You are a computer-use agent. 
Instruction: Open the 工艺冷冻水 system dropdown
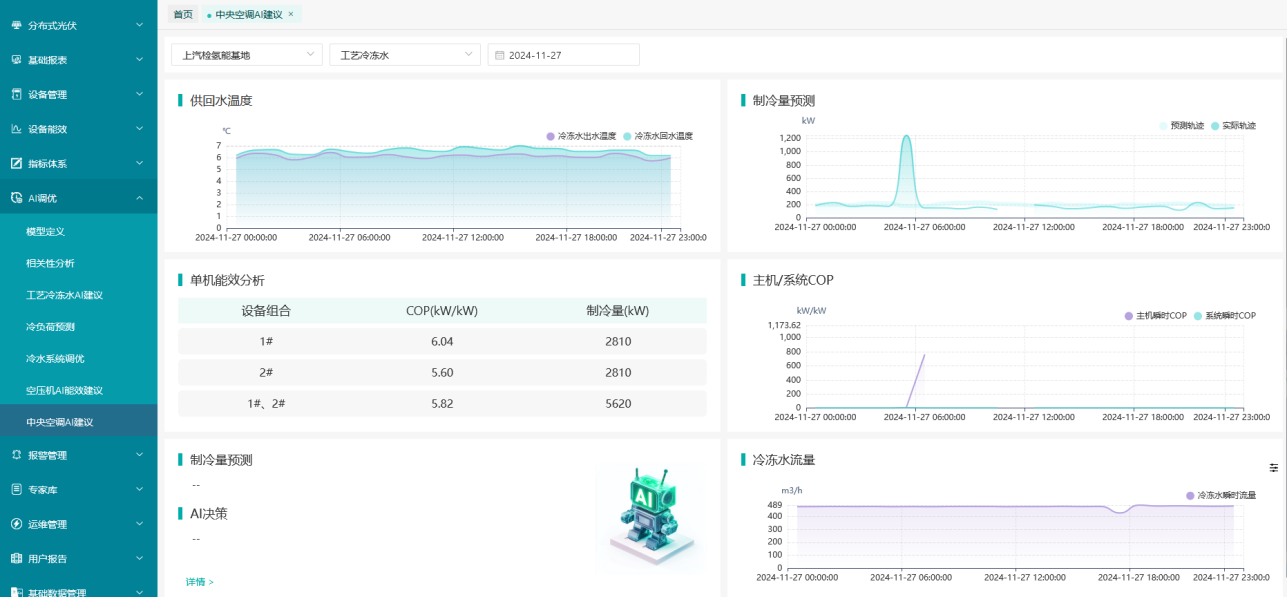pyautogui.click(x=404, y=55)
